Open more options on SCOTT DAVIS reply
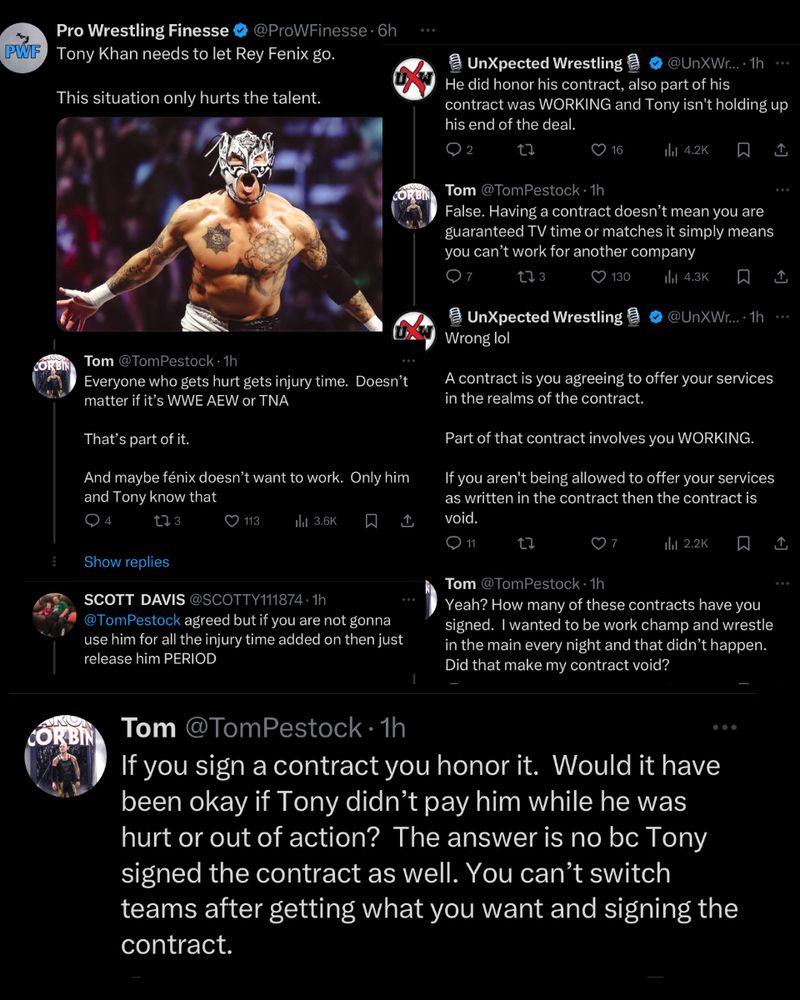 pyautogui.click(x=407, y=600)
